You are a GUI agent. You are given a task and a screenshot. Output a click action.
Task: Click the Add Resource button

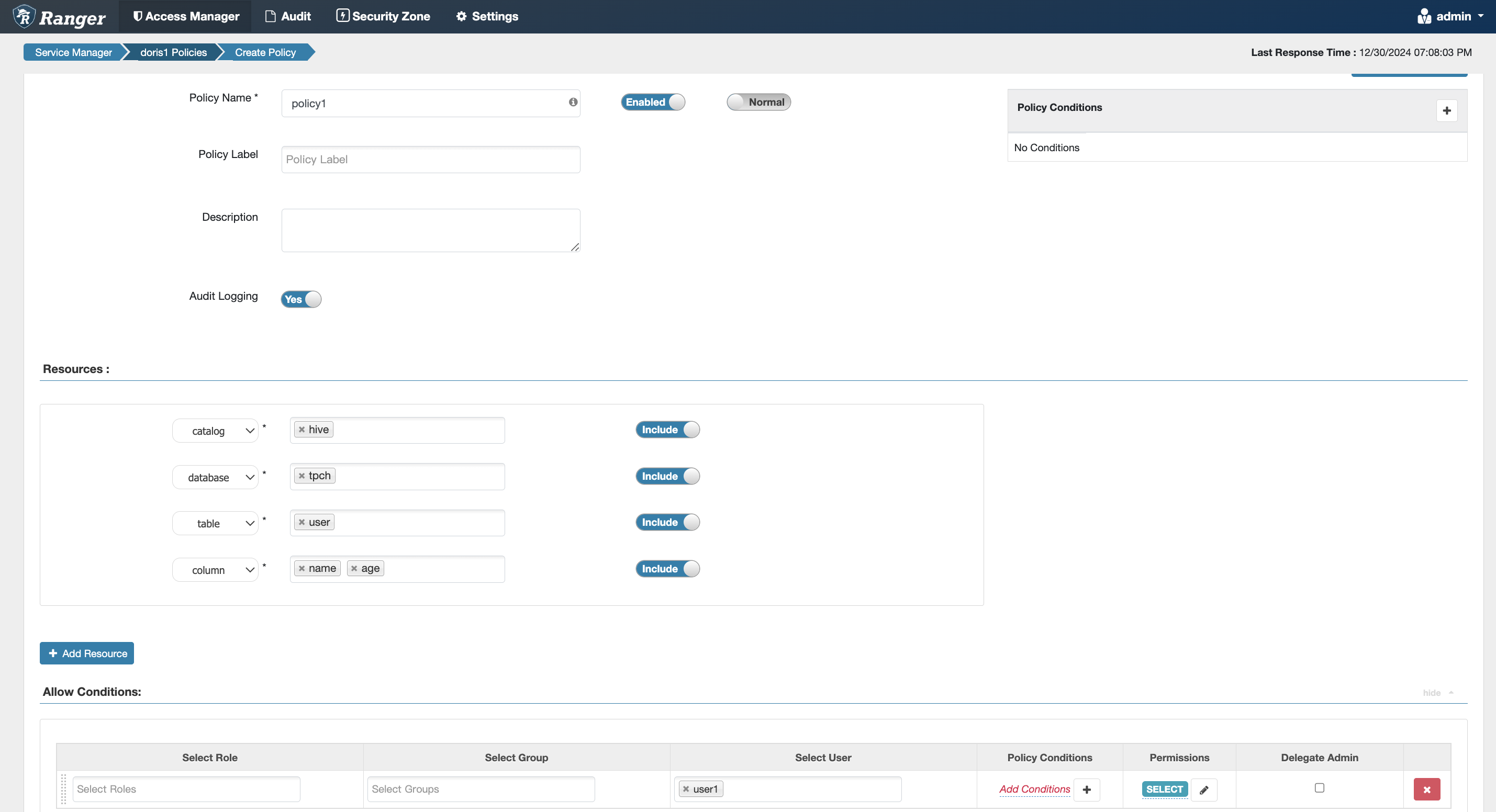click(x=86, y=653)
